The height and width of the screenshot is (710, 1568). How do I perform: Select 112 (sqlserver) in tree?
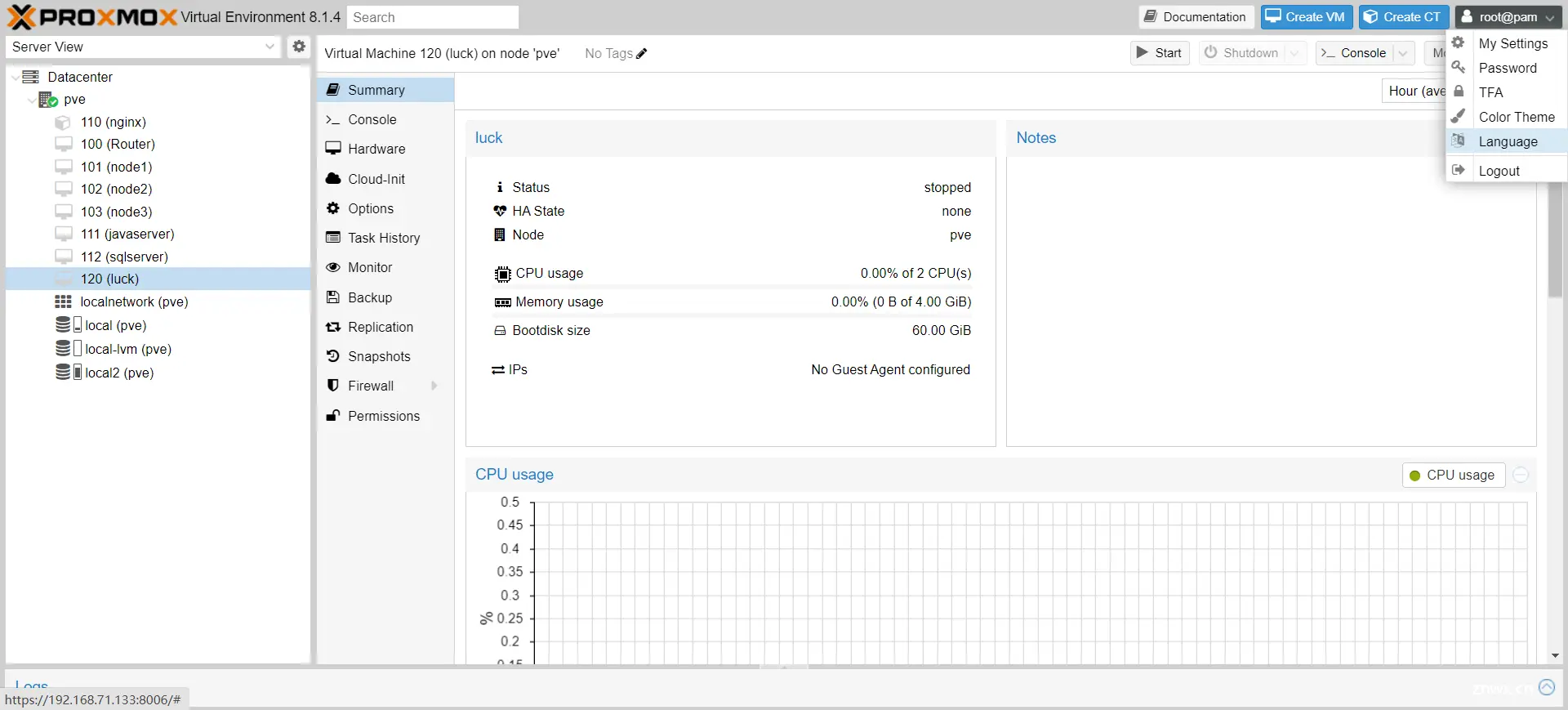pos(158,257)
